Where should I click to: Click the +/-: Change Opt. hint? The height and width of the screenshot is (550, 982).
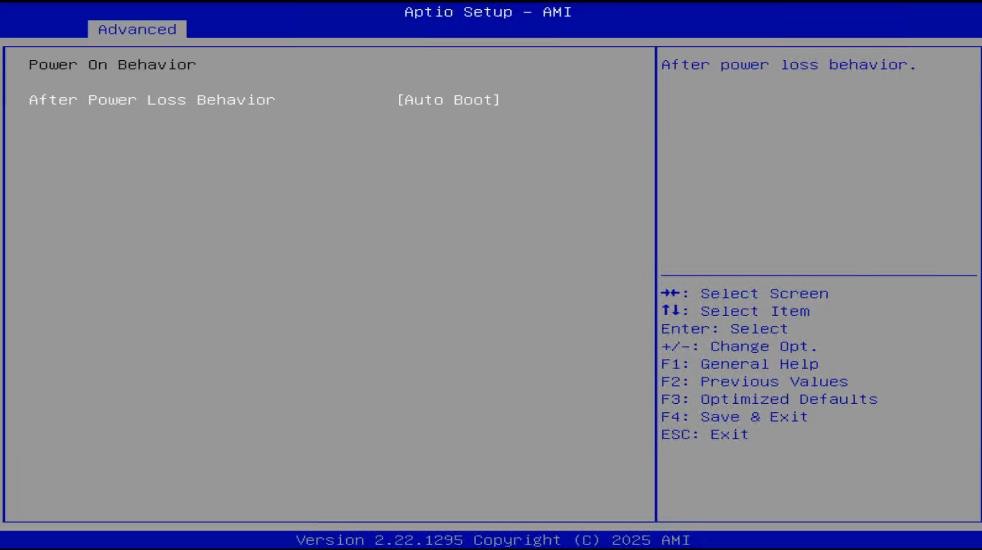click(x=739, y=346)
